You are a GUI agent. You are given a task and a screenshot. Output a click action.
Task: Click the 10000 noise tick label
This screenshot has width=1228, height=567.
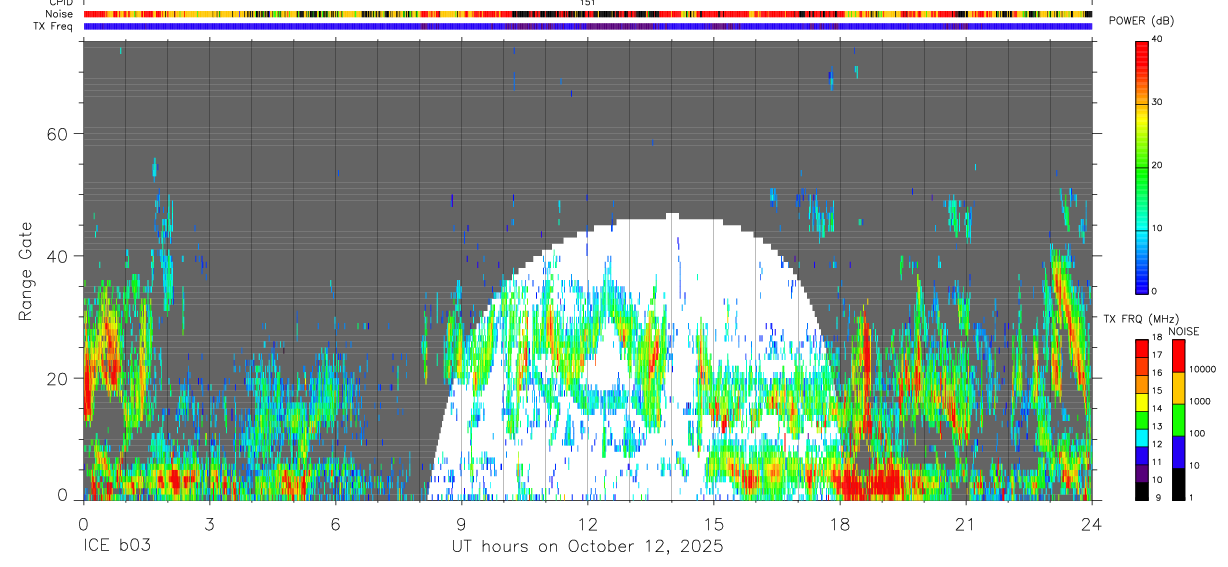pos(1202,370)
